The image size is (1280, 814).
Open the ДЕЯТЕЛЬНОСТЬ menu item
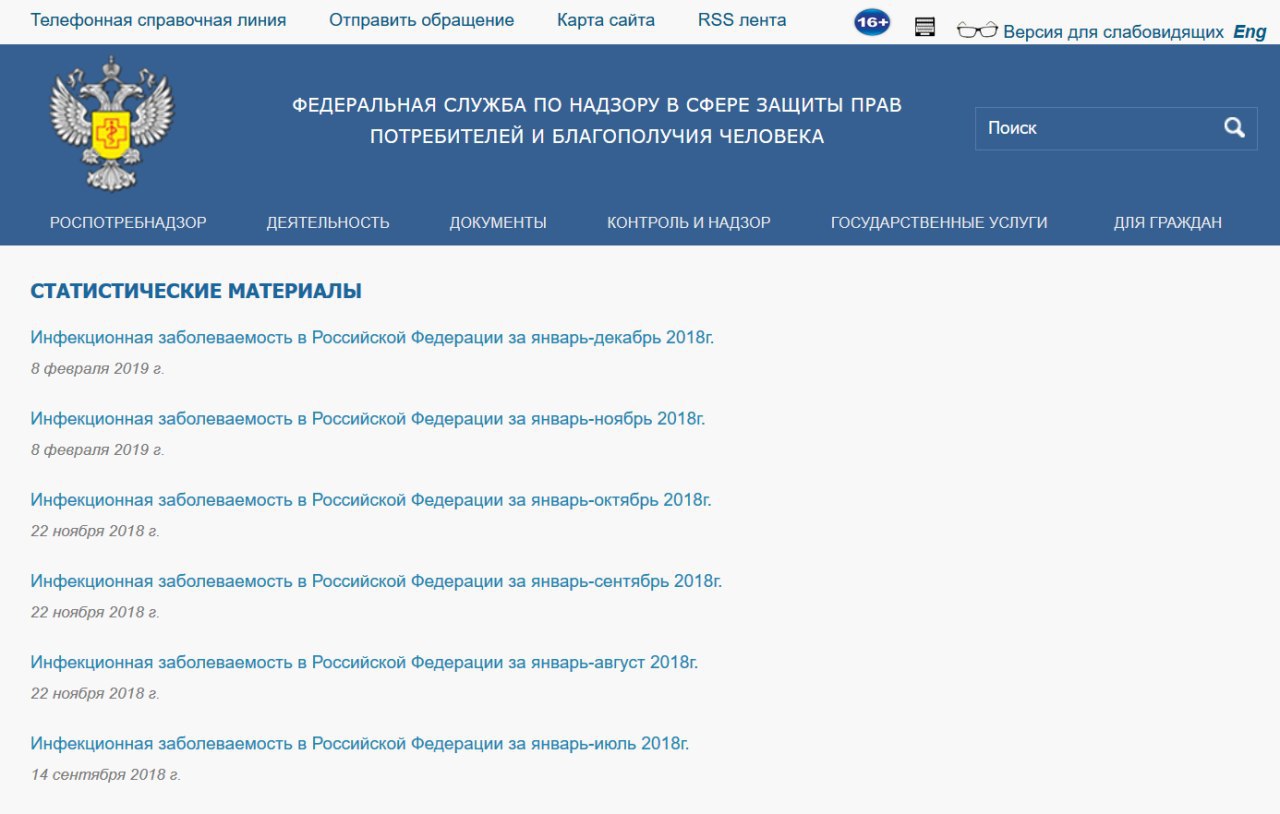tap(328, 222)
